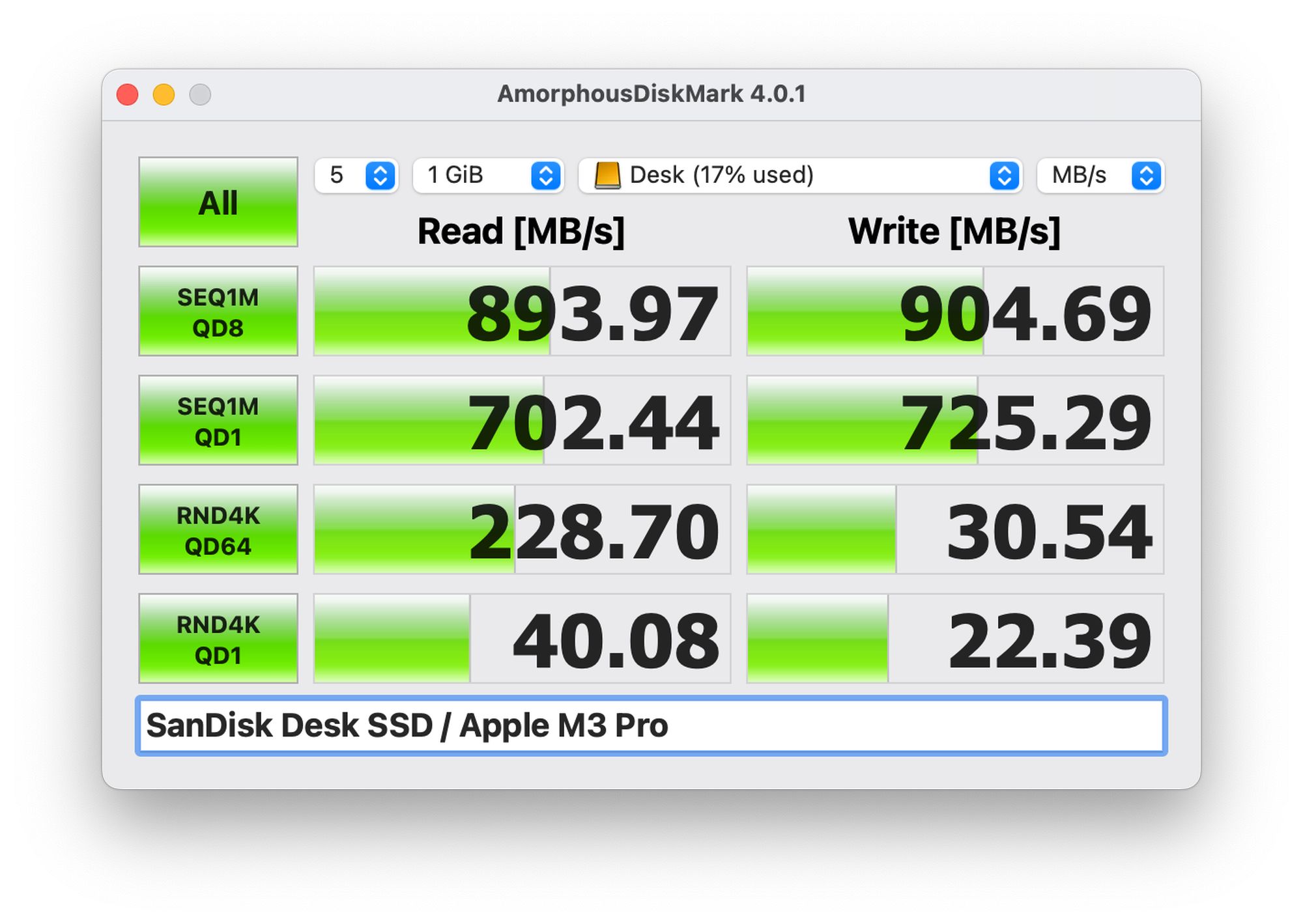Open the 1 GiB test size dropdown

[487, 175]
